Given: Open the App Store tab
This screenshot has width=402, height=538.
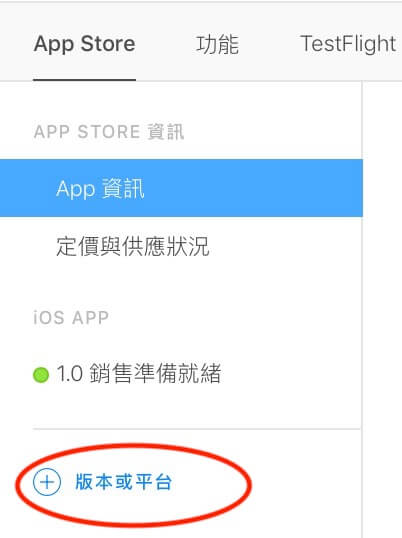Looking at the screenshot, I should 84,44.
